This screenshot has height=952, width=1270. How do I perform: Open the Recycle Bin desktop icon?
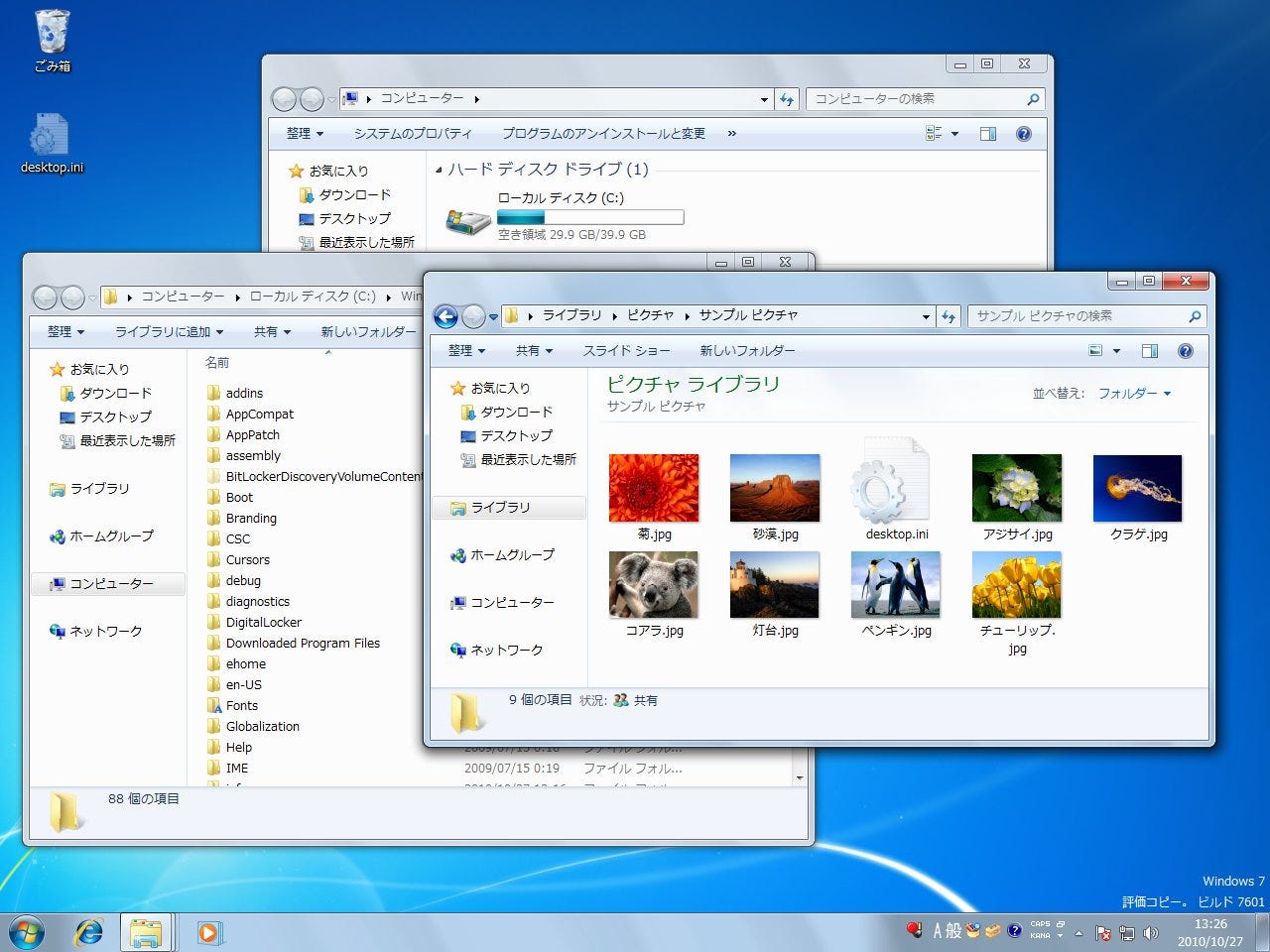click(x=53, y=41)
